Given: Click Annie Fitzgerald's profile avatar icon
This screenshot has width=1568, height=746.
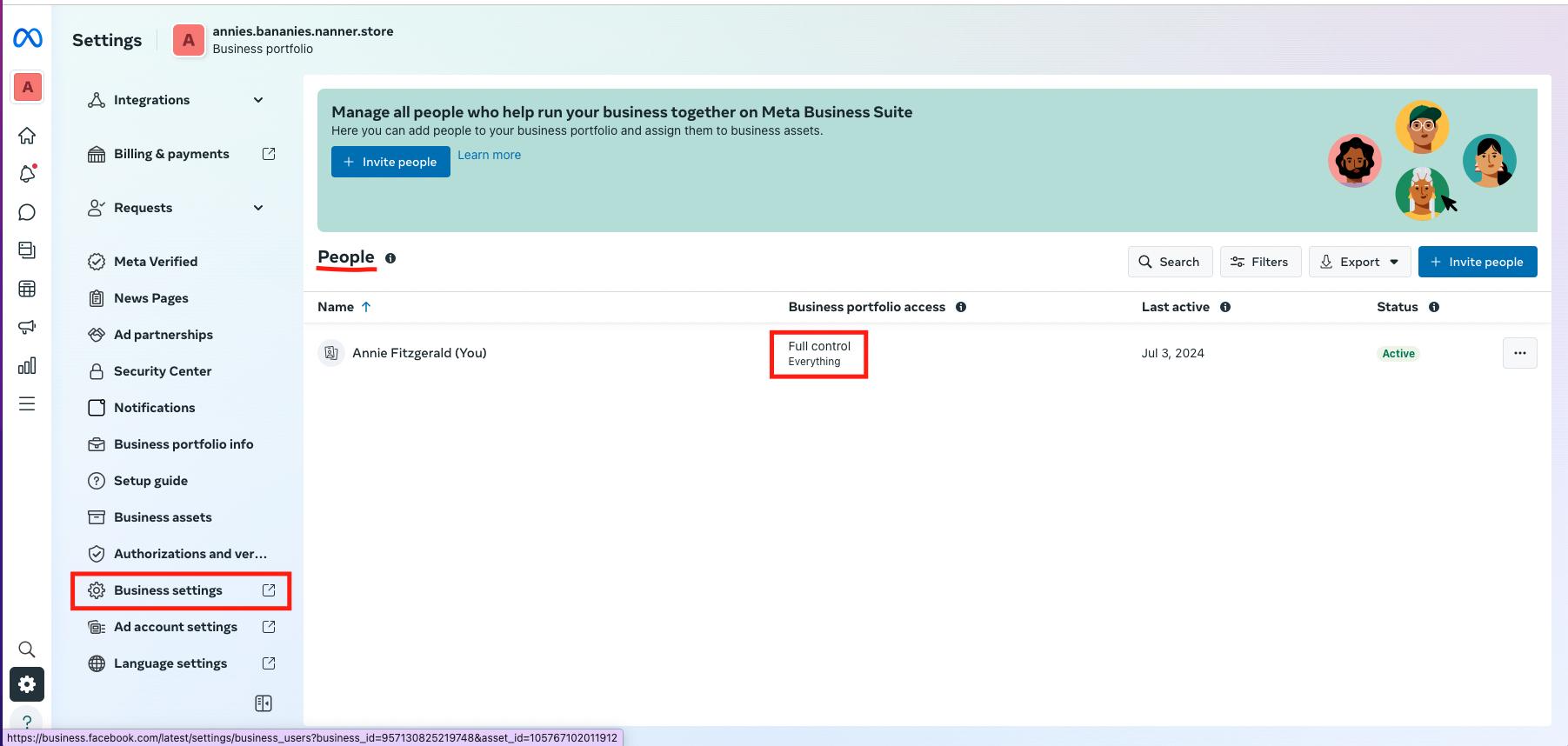Looking at the screenshot, I should click(331, 353).
